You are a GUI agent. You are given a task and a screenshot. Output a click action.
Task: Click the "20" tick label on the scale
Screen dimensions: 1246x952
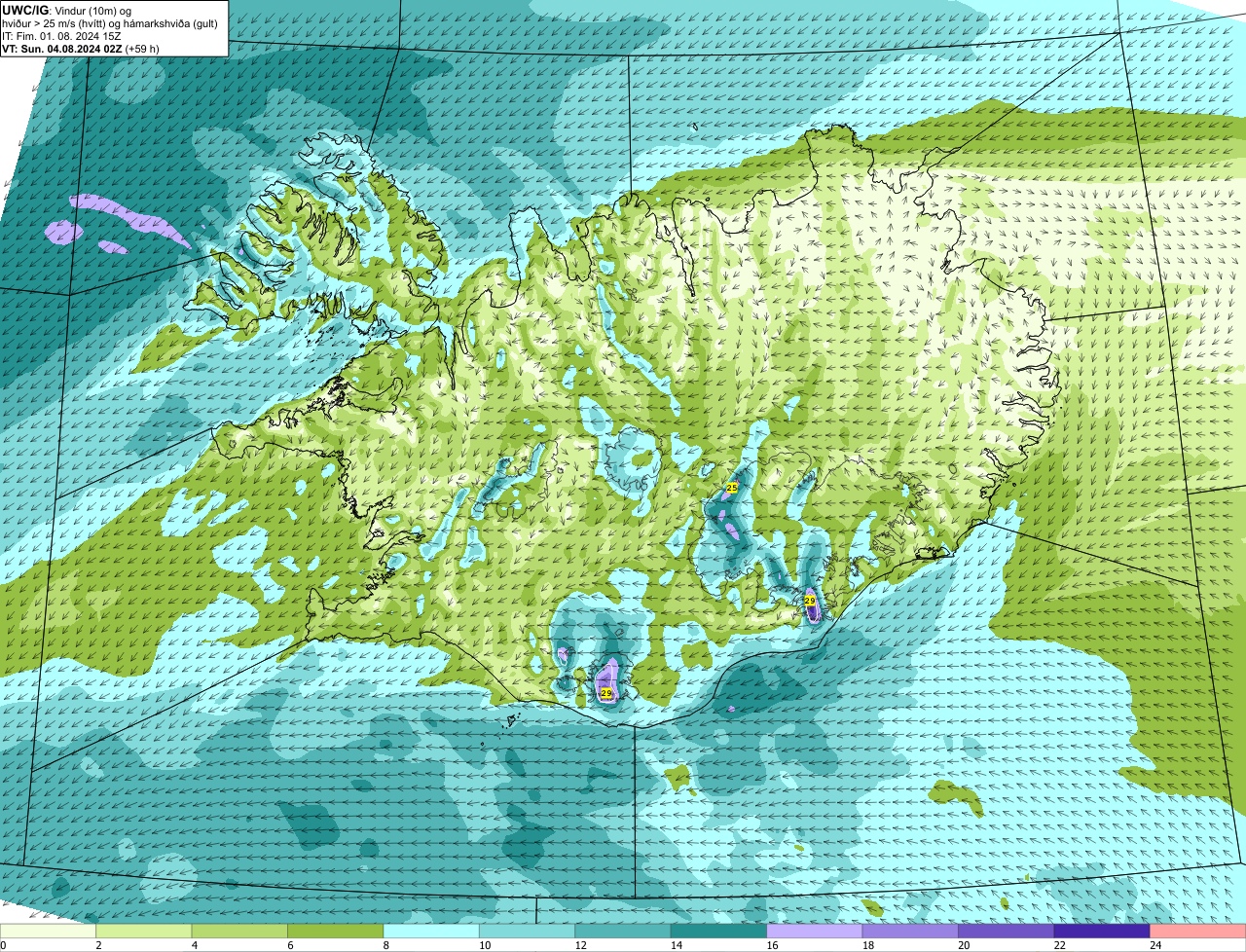(964, 945)
